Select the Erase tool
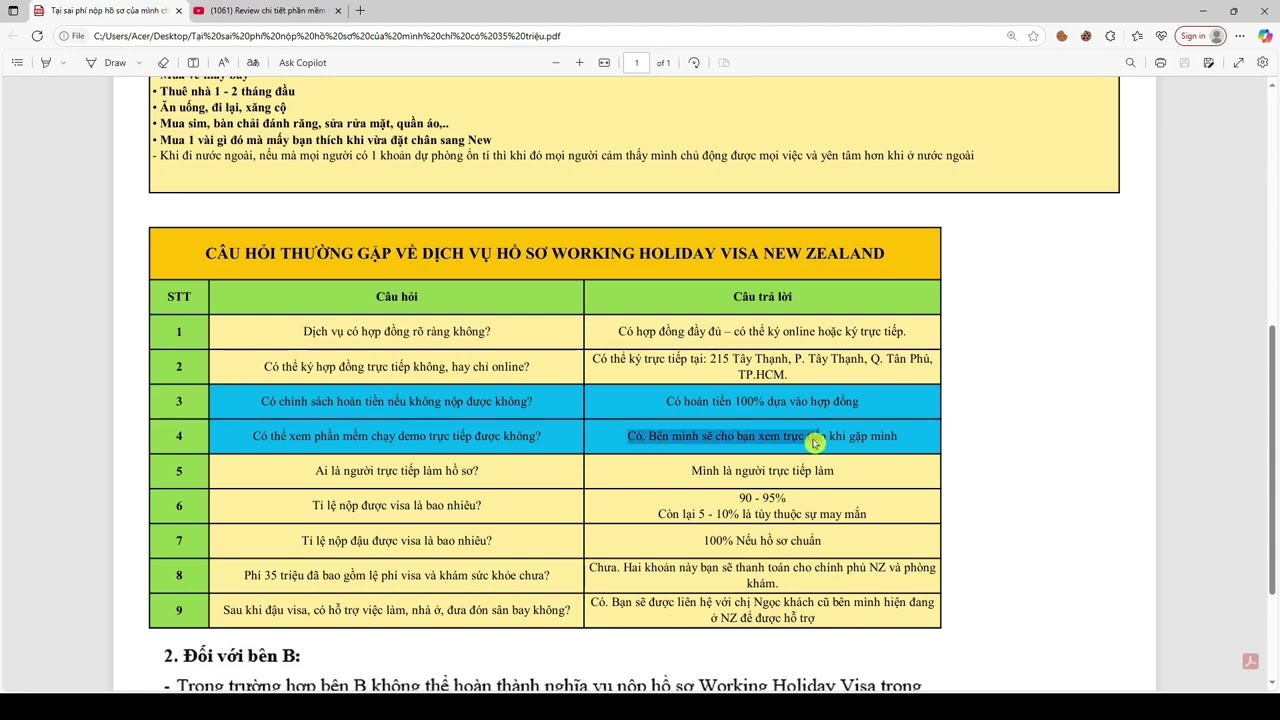 pos(163,63)
